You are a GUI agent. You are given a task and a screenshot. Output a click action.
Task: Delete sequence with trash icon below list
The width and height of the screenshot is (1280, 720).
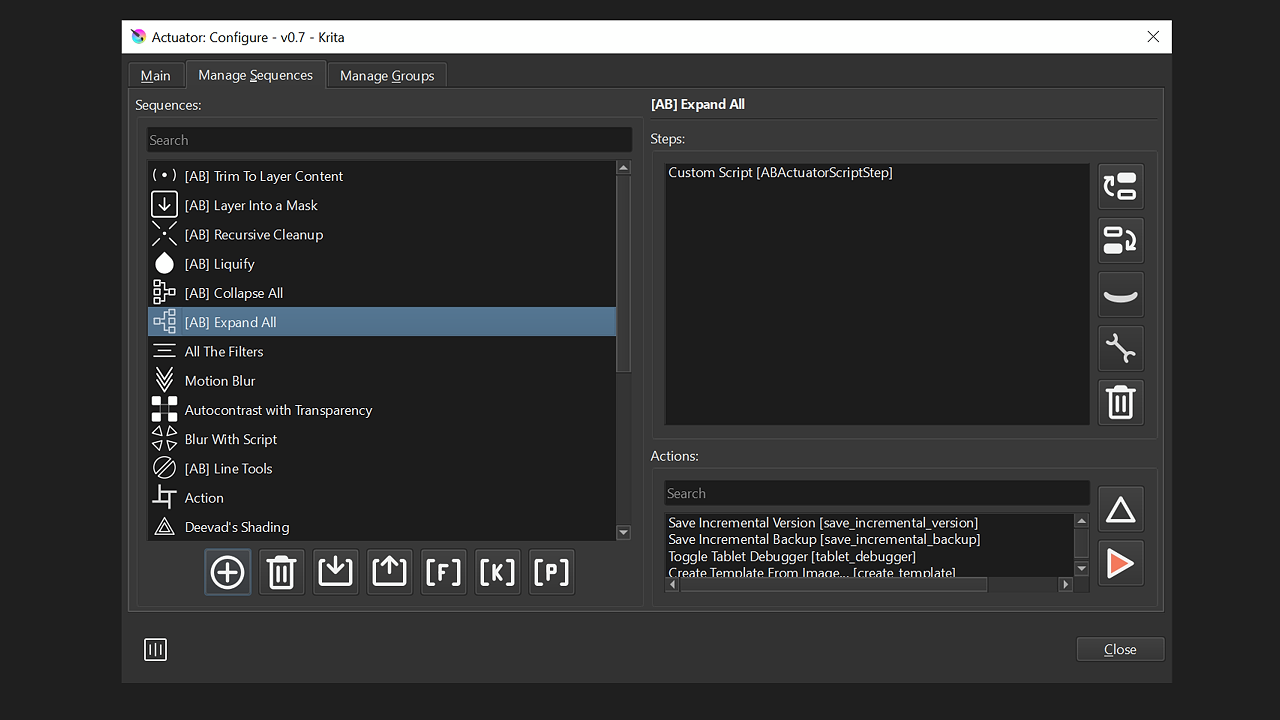coord(282,572)
